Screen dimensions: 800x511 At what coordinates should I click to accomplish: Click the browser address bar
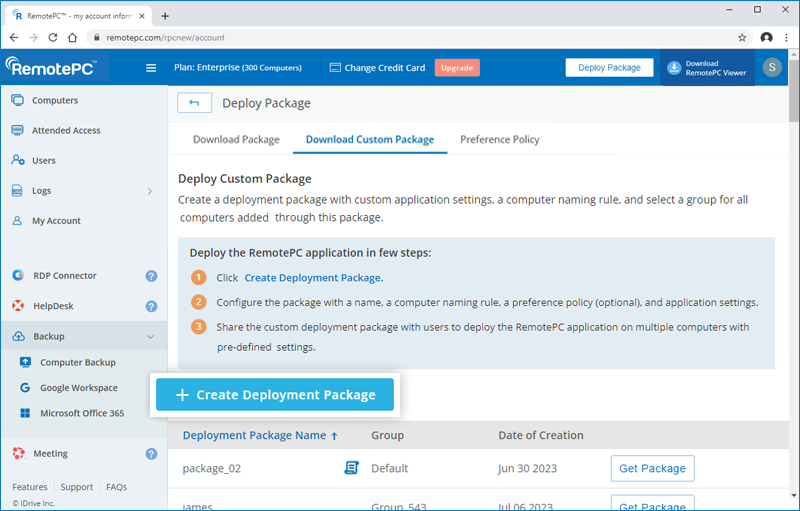(x=400, y=37)
